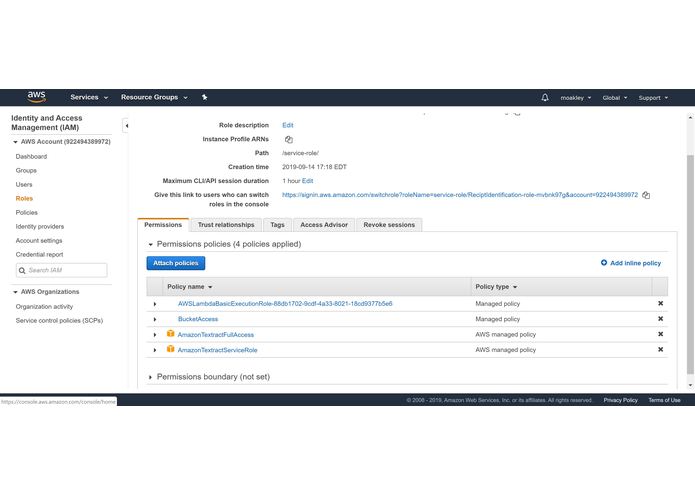Detach the AmazonTextractServiceRole policy
Screen dimensions: 695x494
pyautogui.click(x=660, y=350)
